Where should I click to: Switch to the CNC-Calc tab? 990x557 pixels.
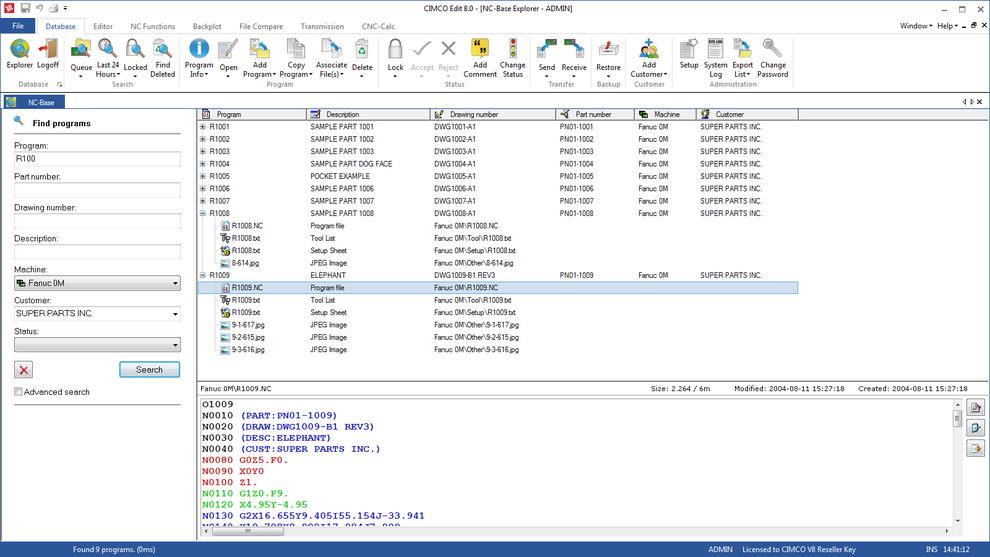coord(378,27)
